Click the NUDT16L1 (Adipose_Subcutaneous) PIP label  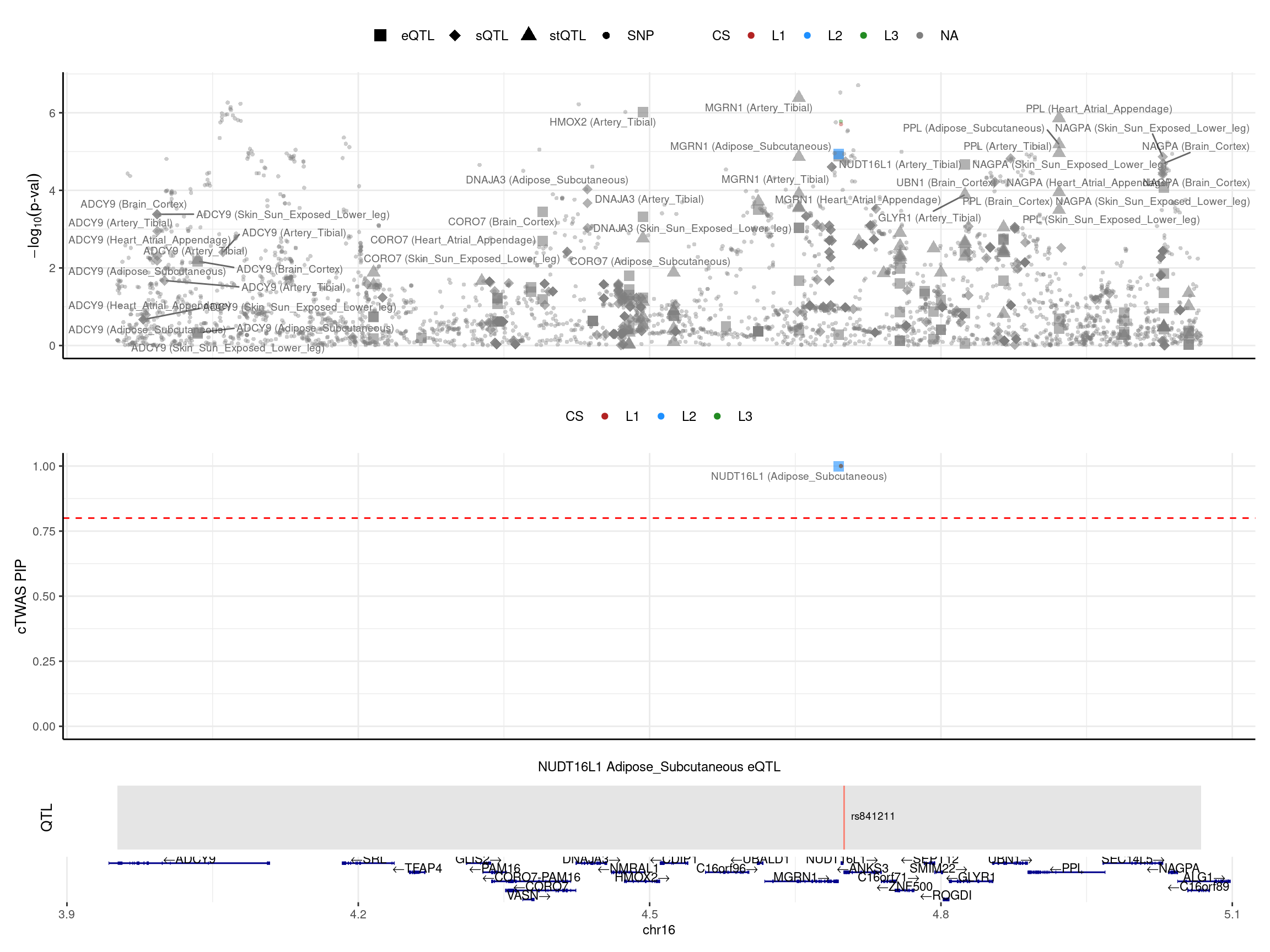pos(798,477)
